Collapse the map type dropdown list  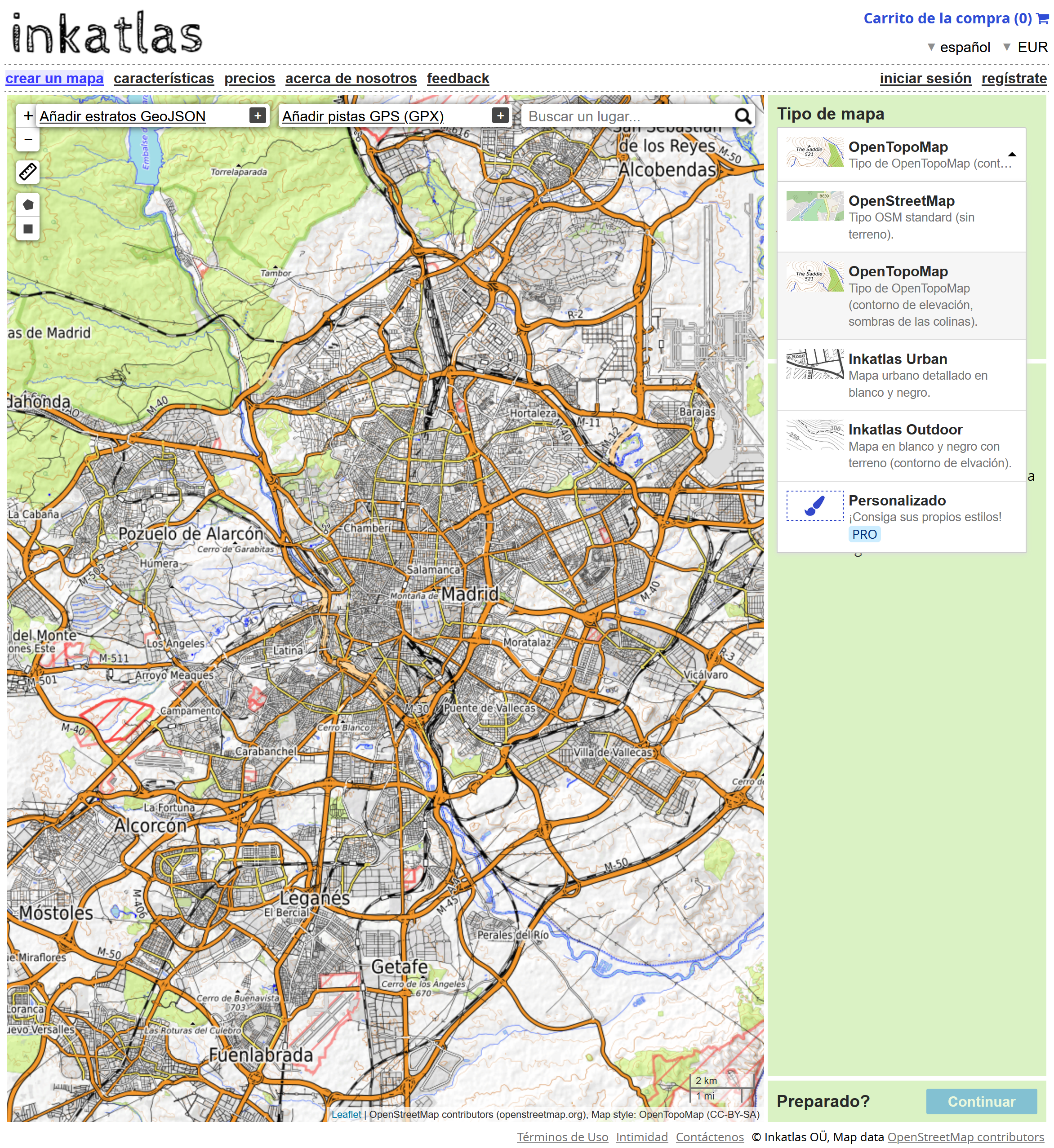1012,155
